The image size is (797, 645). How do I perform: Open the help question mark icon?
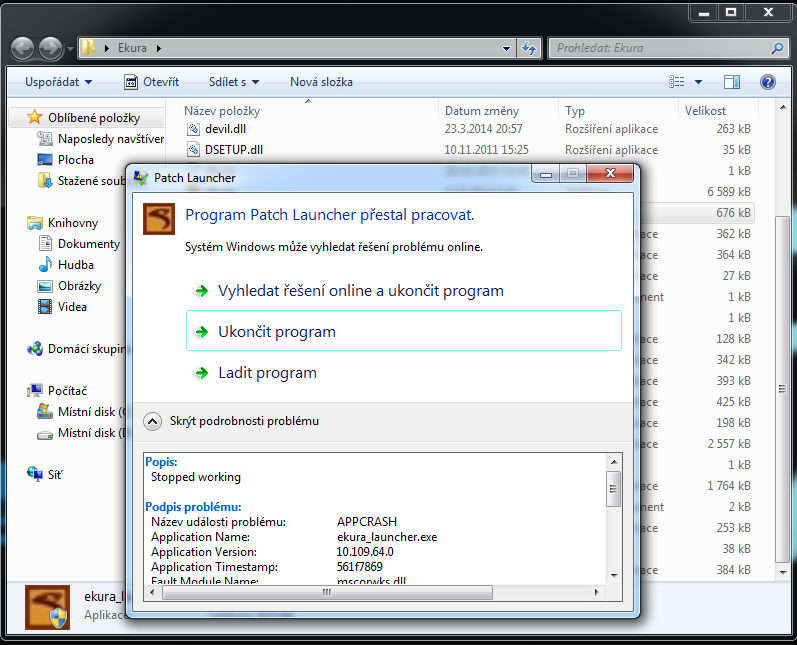[x=767, y=82]
